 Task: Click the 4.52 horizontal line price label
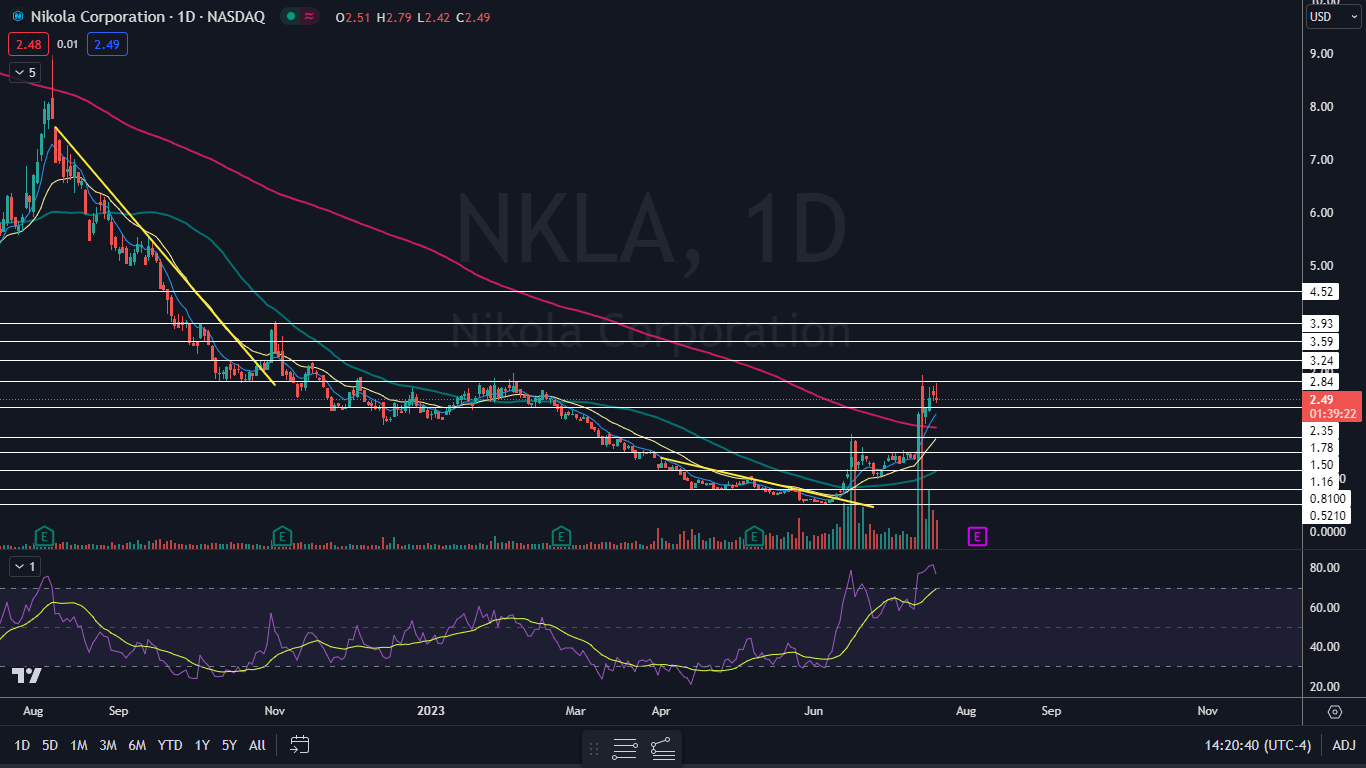(1320, 292)
